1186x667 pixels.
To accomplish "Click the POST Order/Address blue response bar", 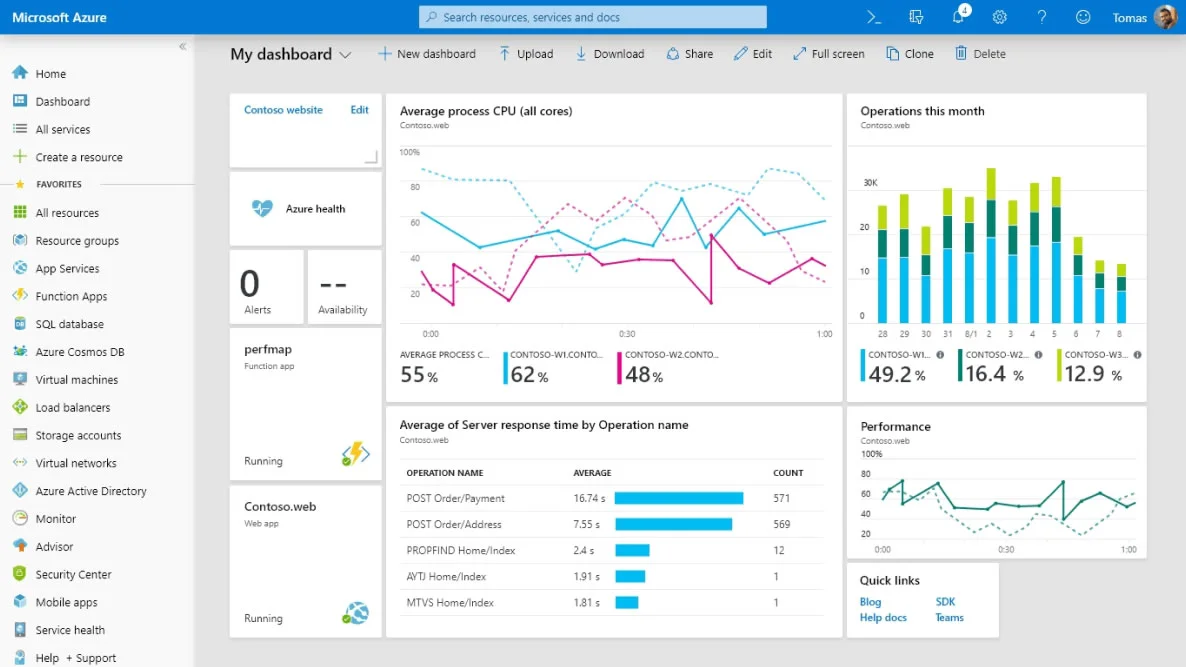I will tap(673, 524).
